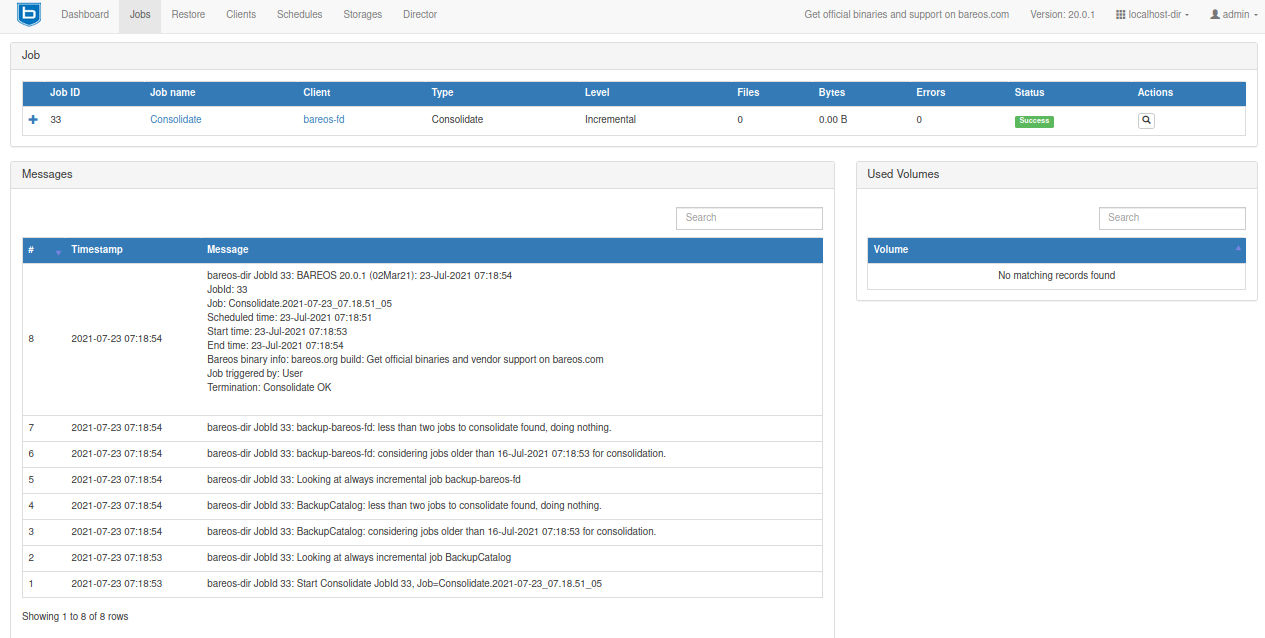
Task: Go to the Dashboard tab
Action: (x=85, y=15)
